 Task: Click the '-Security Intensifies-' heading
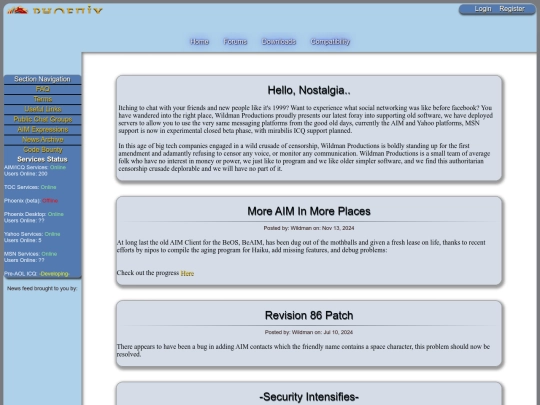point(309,397)
